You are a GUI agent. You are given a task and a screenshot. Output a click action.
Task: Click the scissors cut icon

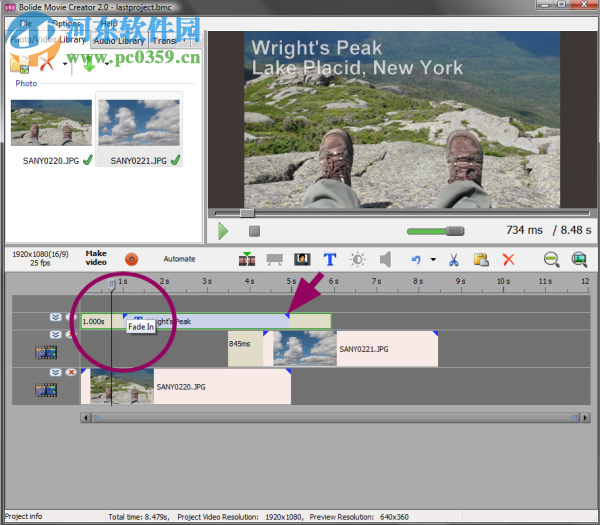point(454,259)
